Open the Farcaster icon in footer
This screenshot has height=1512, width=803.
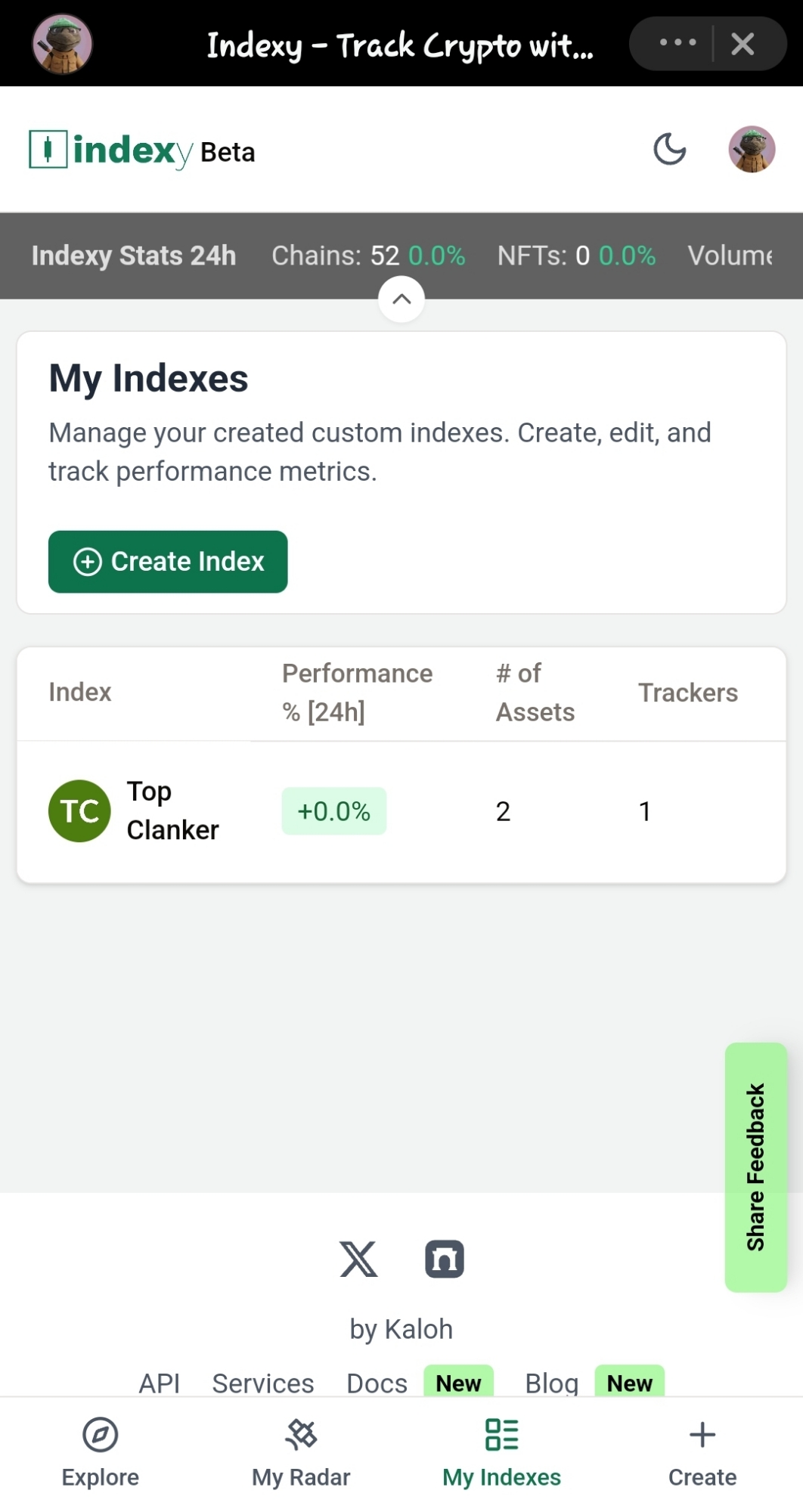pyautogui.click(x=445, y=1259)
